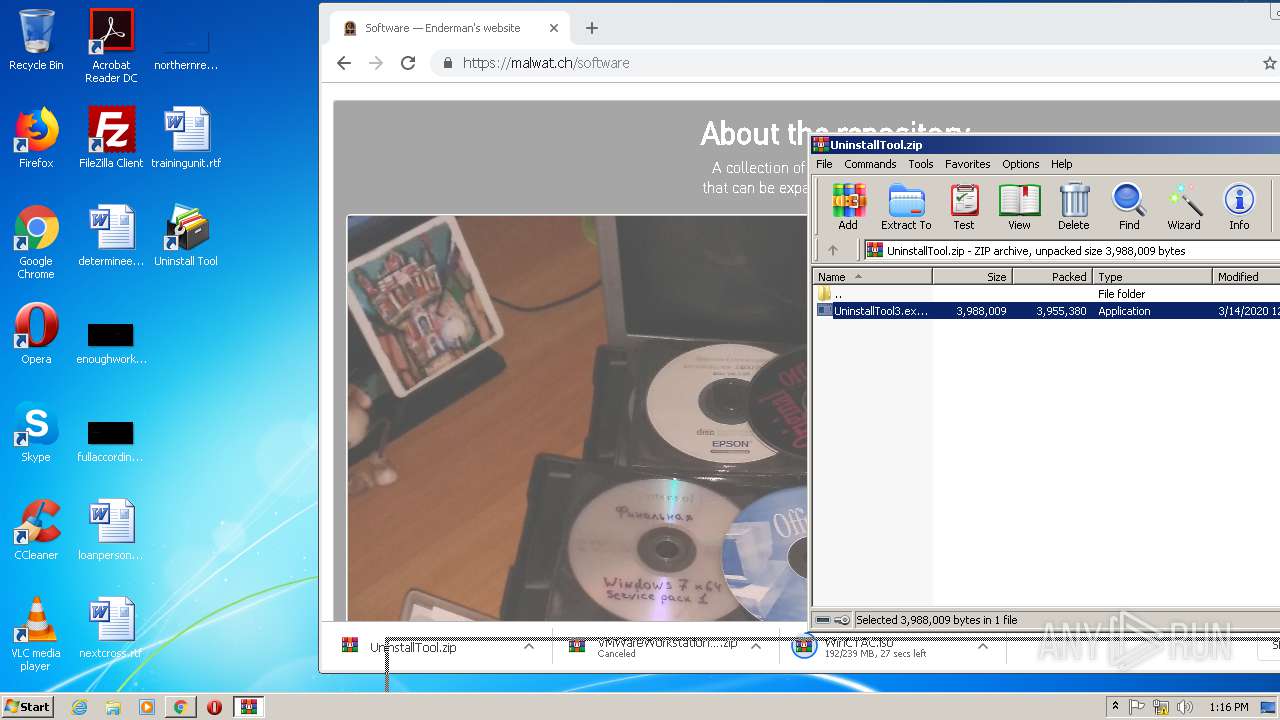1280x720 pixels.
Task: Open the Find tool in WinRAR
Action: (x=1129, y=207)
